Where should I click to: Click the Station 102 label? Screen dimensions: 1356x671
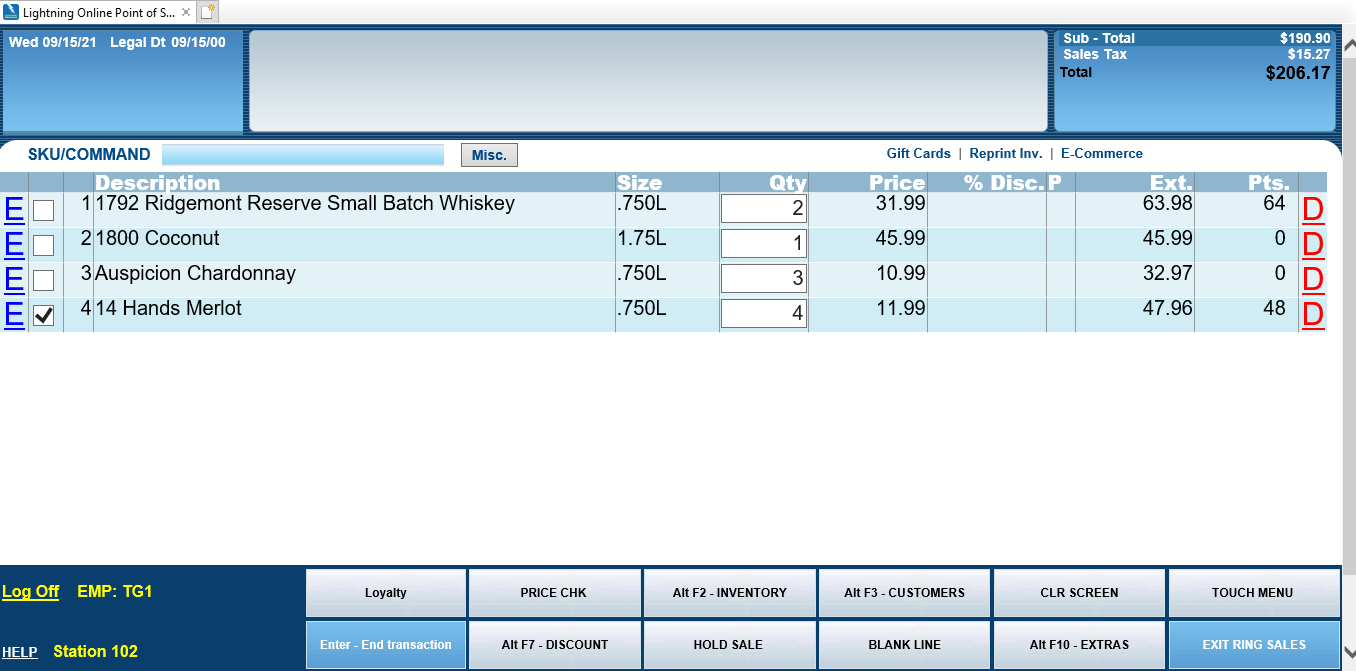95,651
